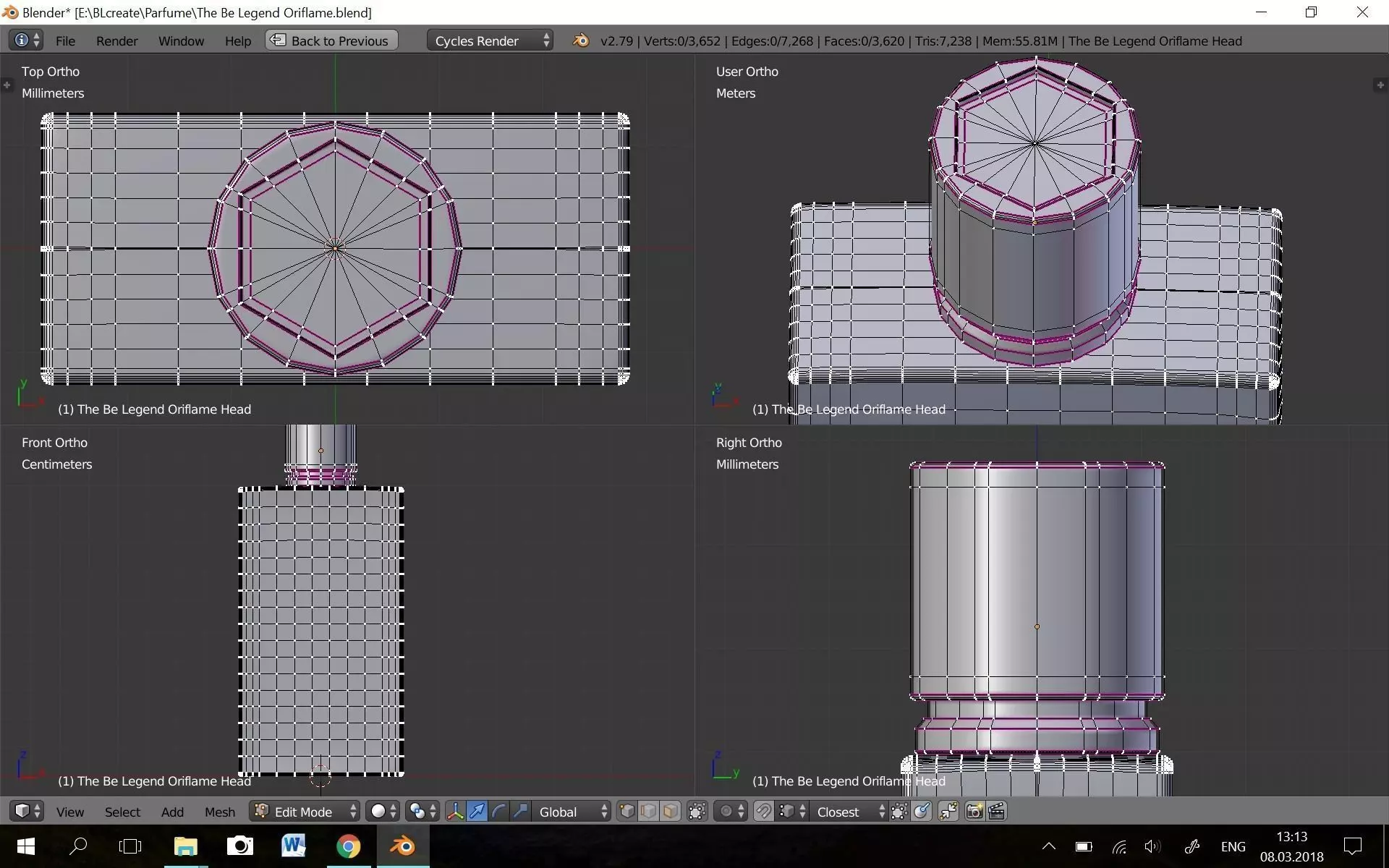Open the Windows Start menu
Viewport: 1389px width, 868px height.
26,846
